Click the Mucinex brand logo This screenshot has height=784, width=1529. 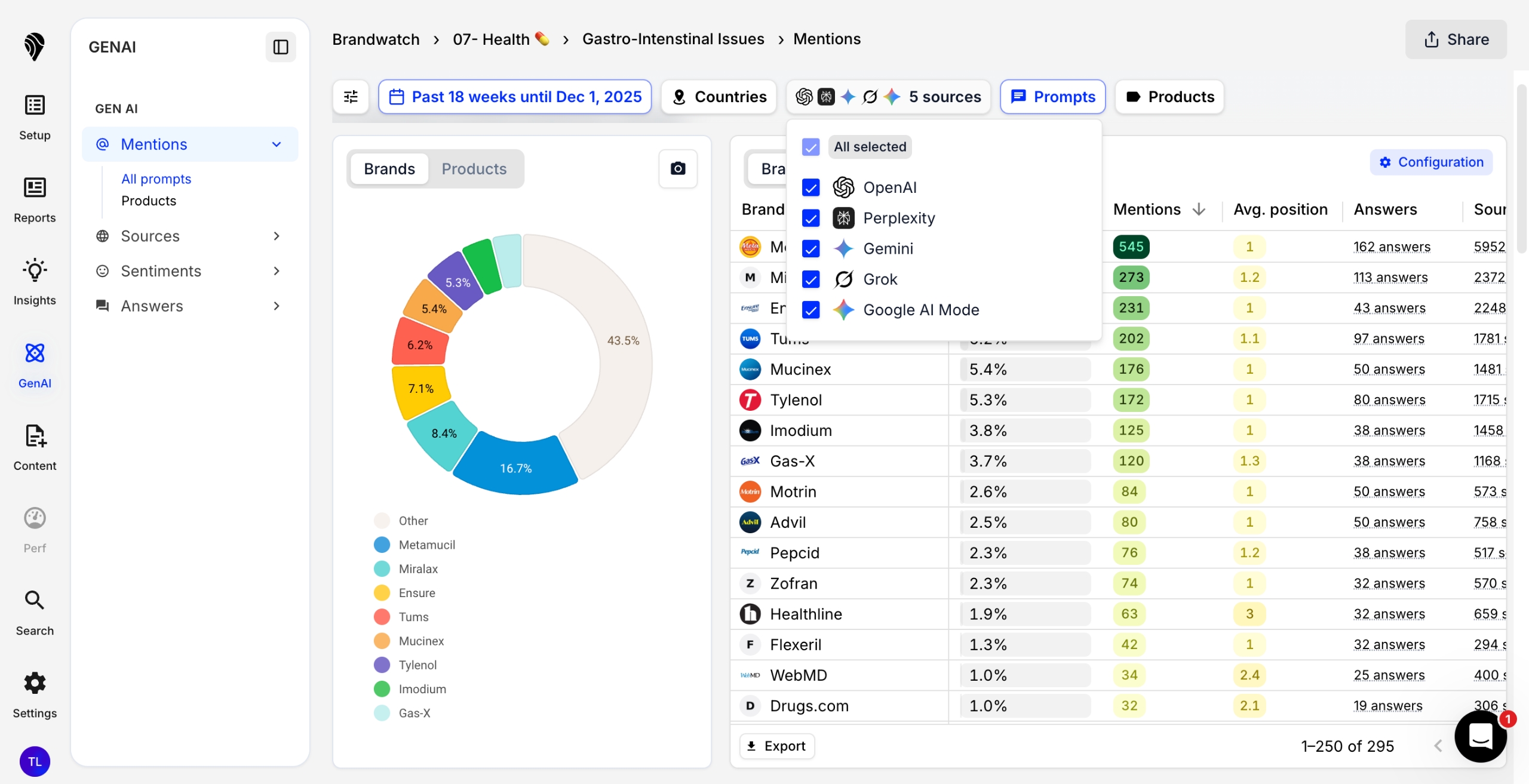coord(750,369)
